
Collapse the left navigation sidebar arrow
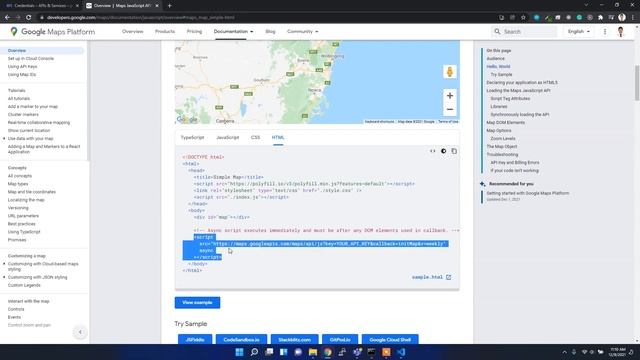click(x=80, y=332)
